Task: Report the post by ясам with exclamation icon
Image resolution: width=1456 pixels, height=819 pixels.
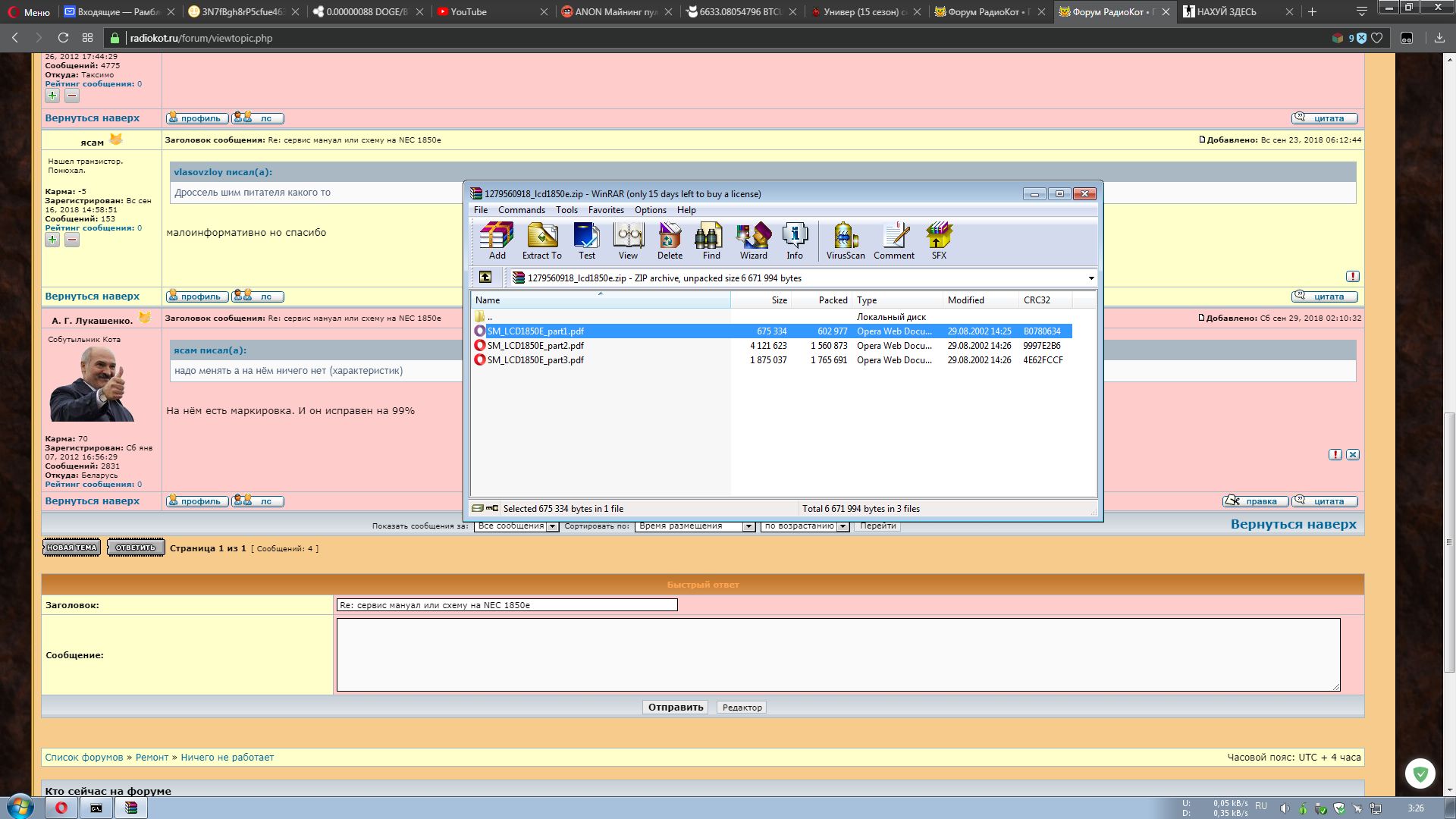Action: [x=1353, y=277]
